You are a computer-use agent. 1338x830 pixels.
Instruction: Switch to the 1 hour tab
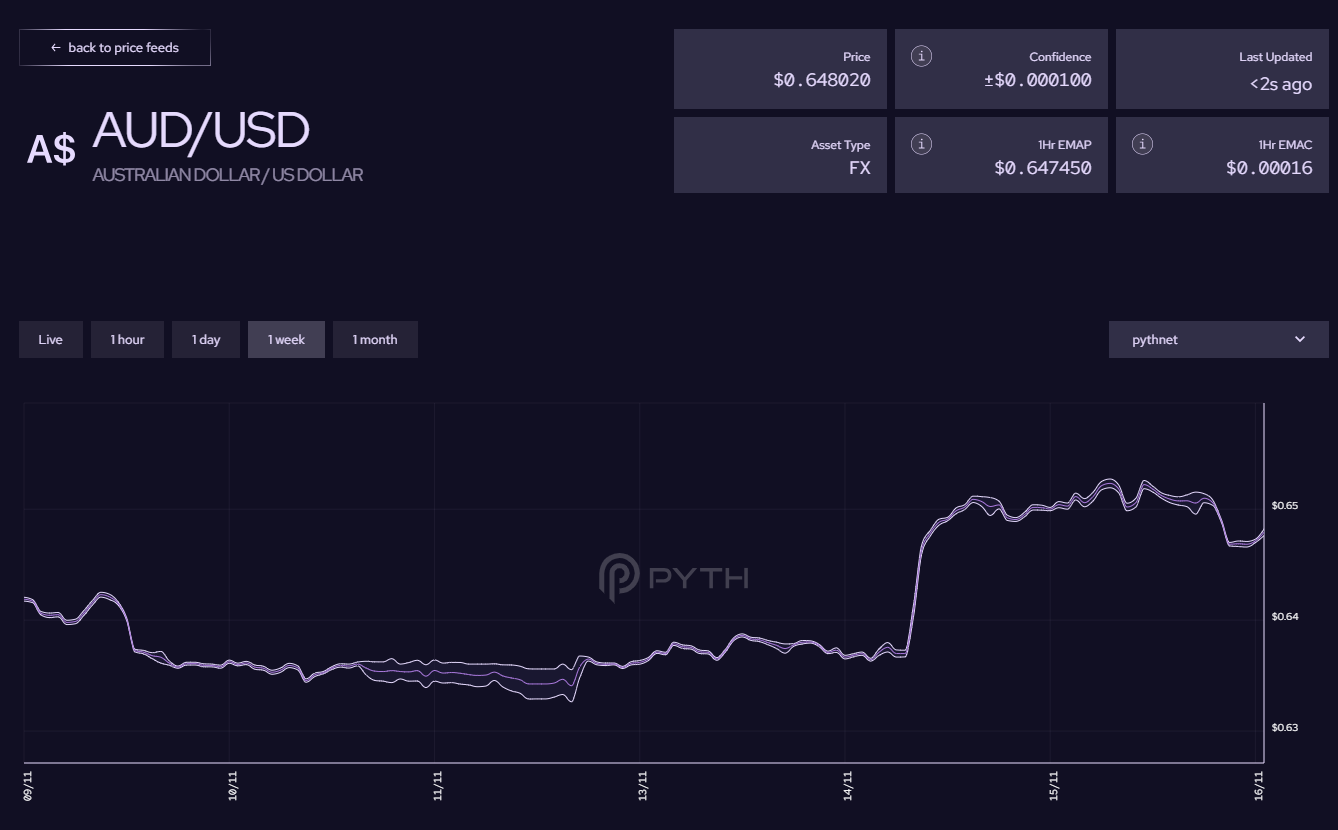point(127,339)
